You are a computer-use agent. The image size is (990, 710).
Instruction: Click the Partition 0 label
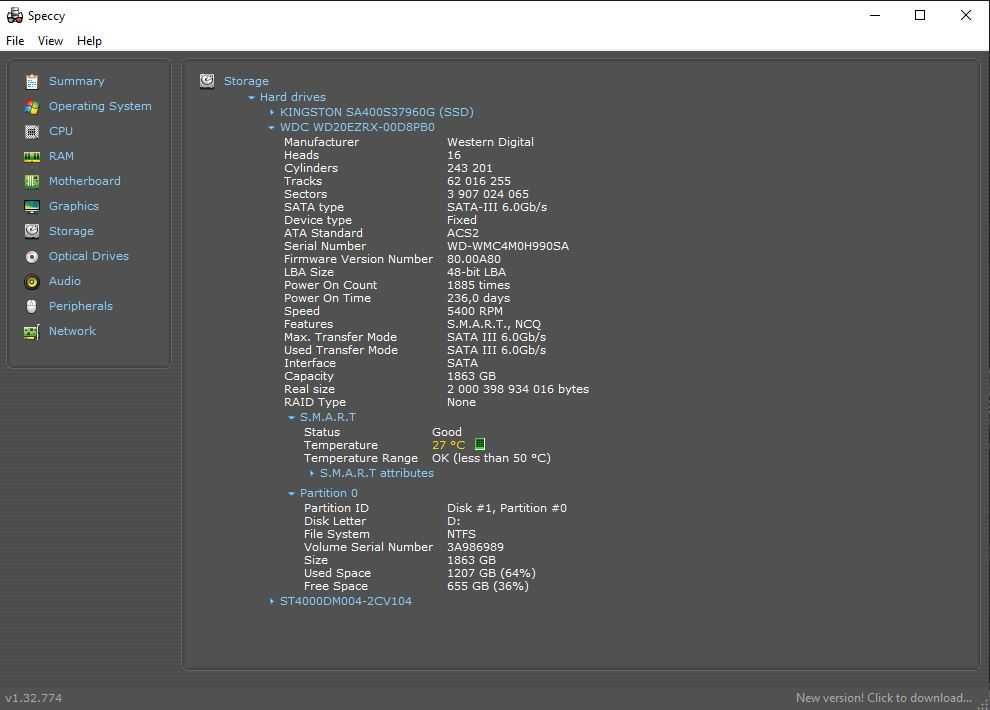click(x=328, y=494)
